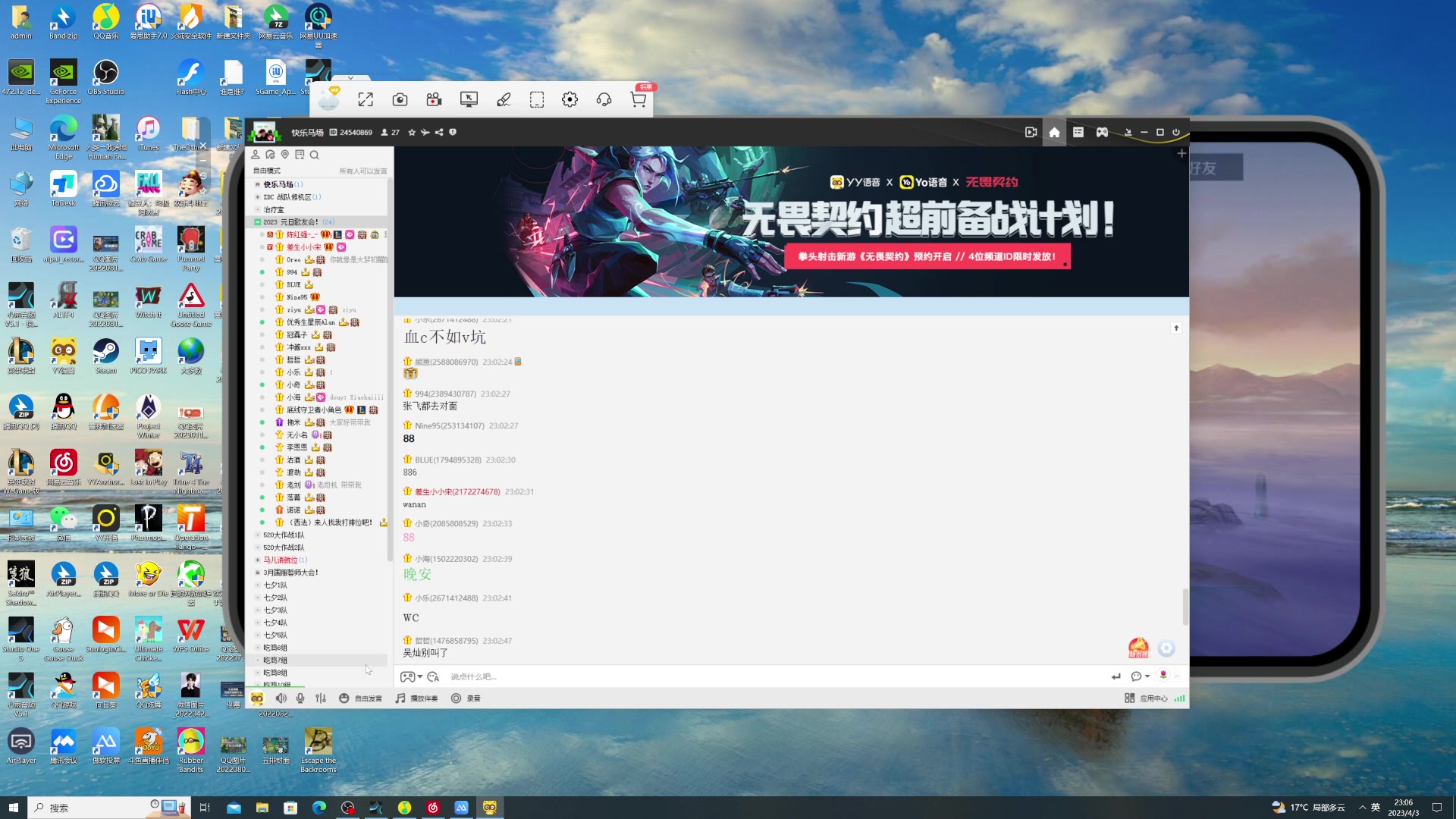Click 播放伴奏 play accompaniment button
Image resolution: width=1456 pixels, height=819 pixels.
tap(416, 698)
